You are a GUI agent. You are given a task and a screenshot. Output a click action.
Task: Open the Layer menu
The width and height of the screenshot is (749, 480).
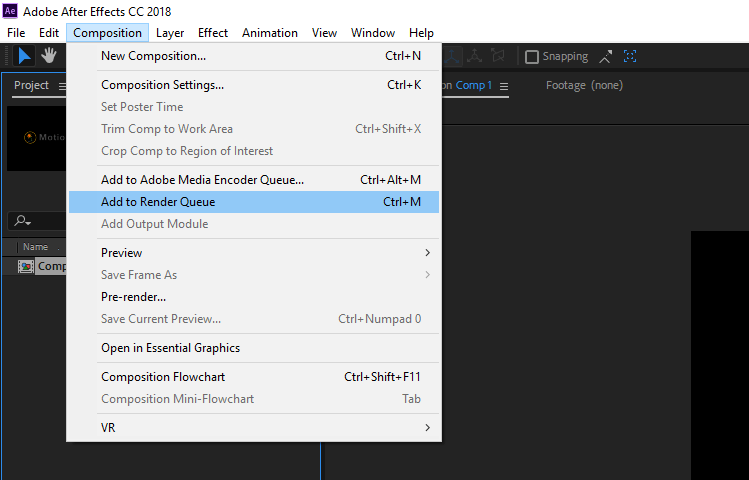170,33
